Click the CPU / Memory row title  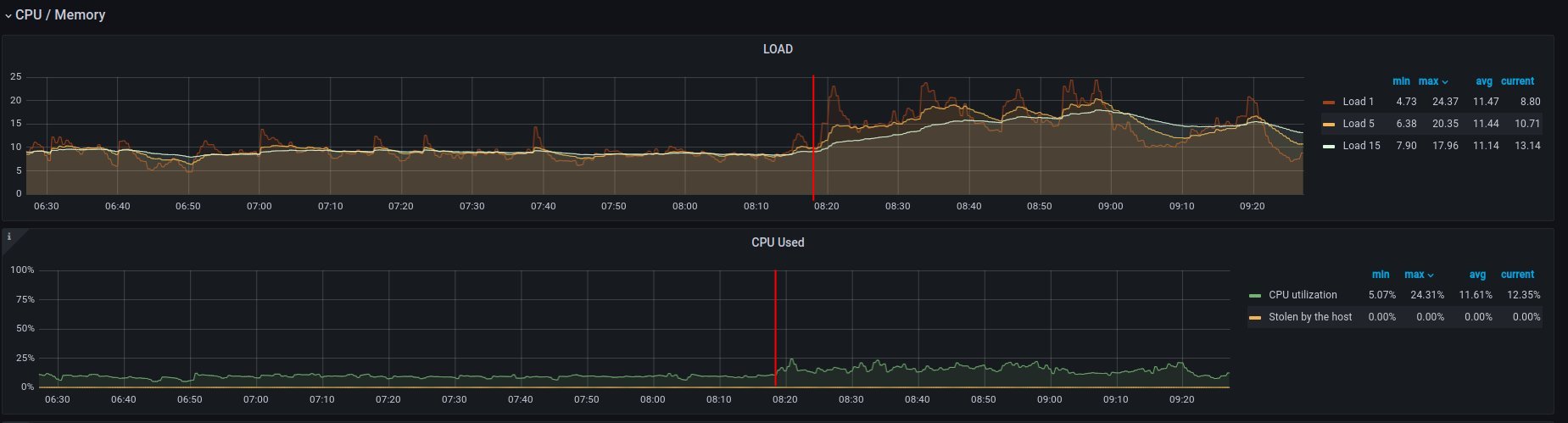(60, 15)
